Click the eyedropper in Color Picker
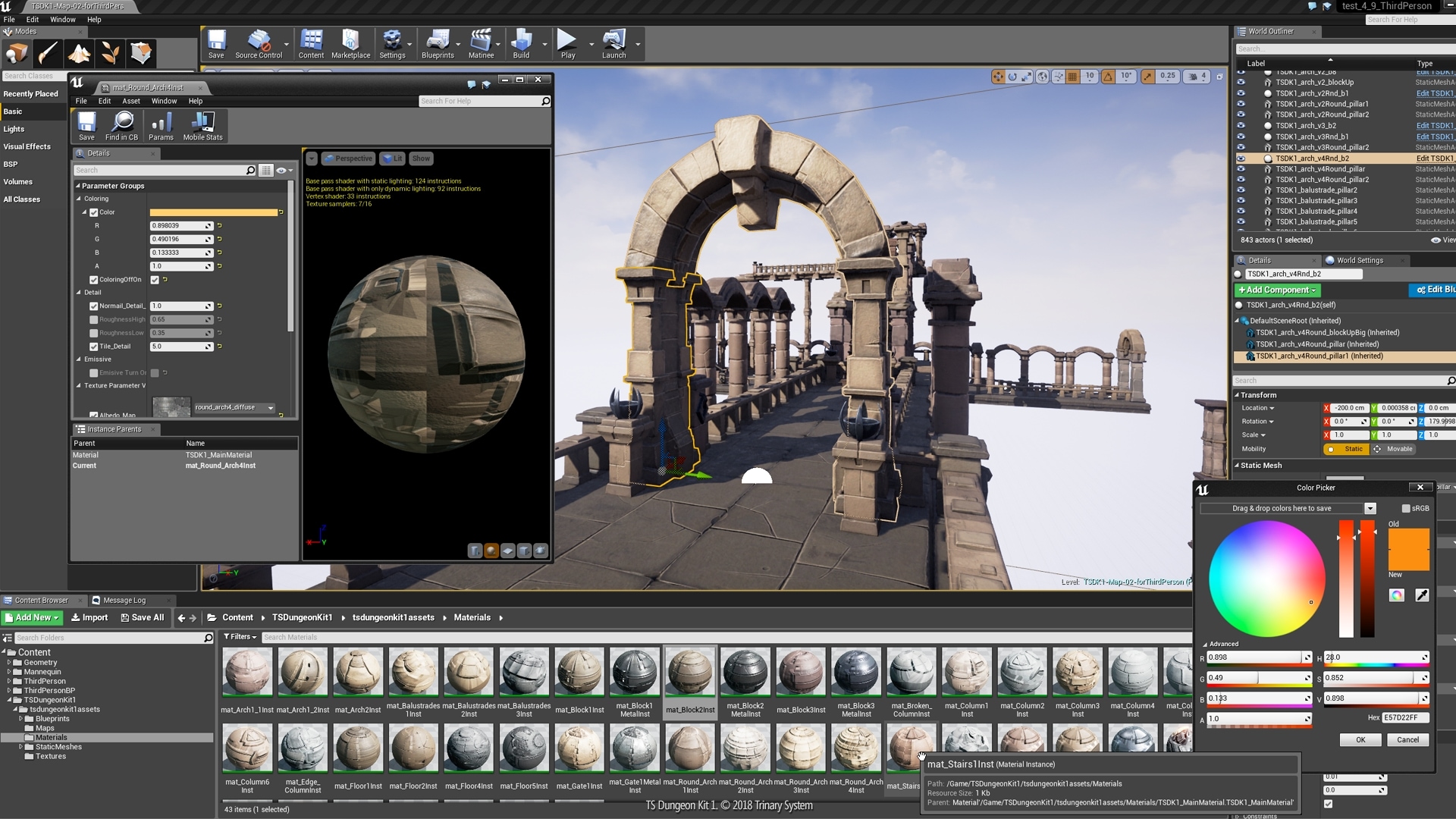The width and height of the screenshot is (1456, 819). [1422, 595]
